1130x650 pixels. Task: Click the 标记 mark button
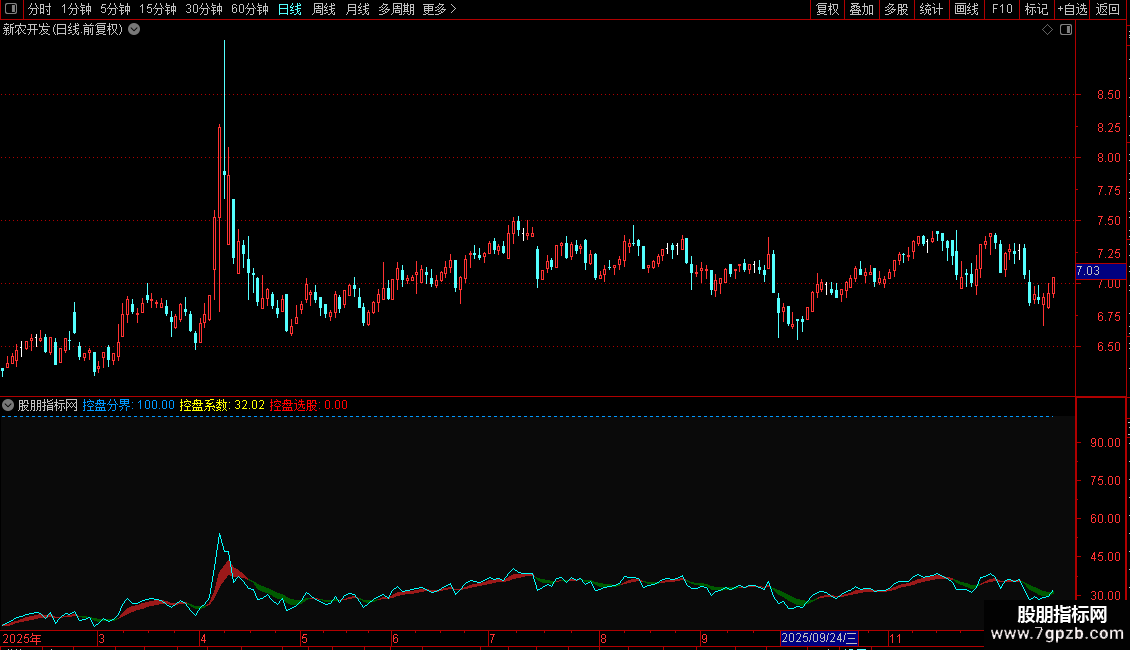(x=1036, y=9)
